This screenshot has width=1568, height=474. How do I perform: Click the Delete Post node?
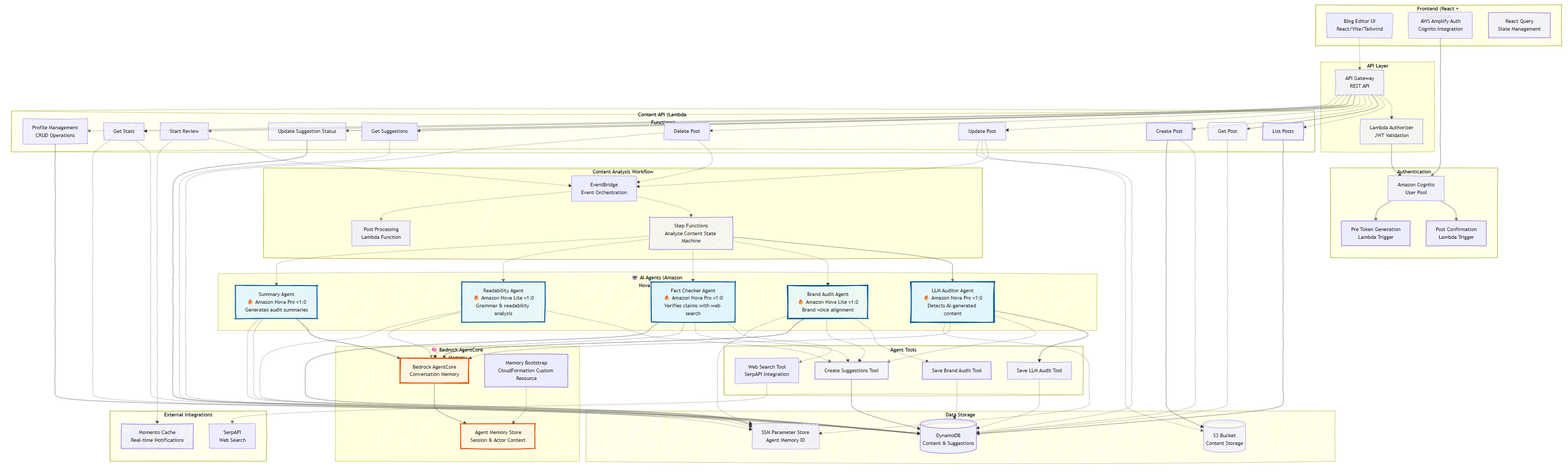[x=686, y=131]
